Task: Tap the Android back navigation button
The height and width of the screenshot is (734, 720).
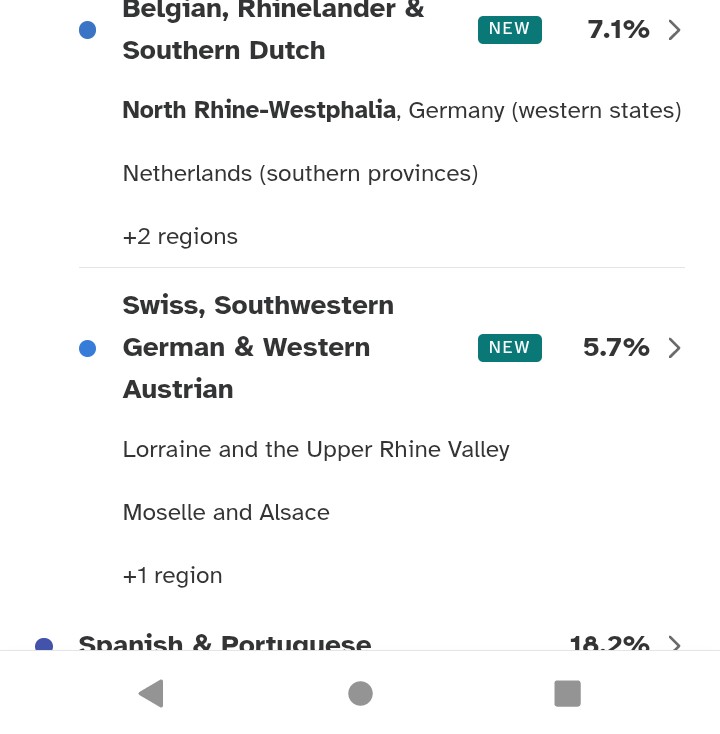Action: (151, 693)
